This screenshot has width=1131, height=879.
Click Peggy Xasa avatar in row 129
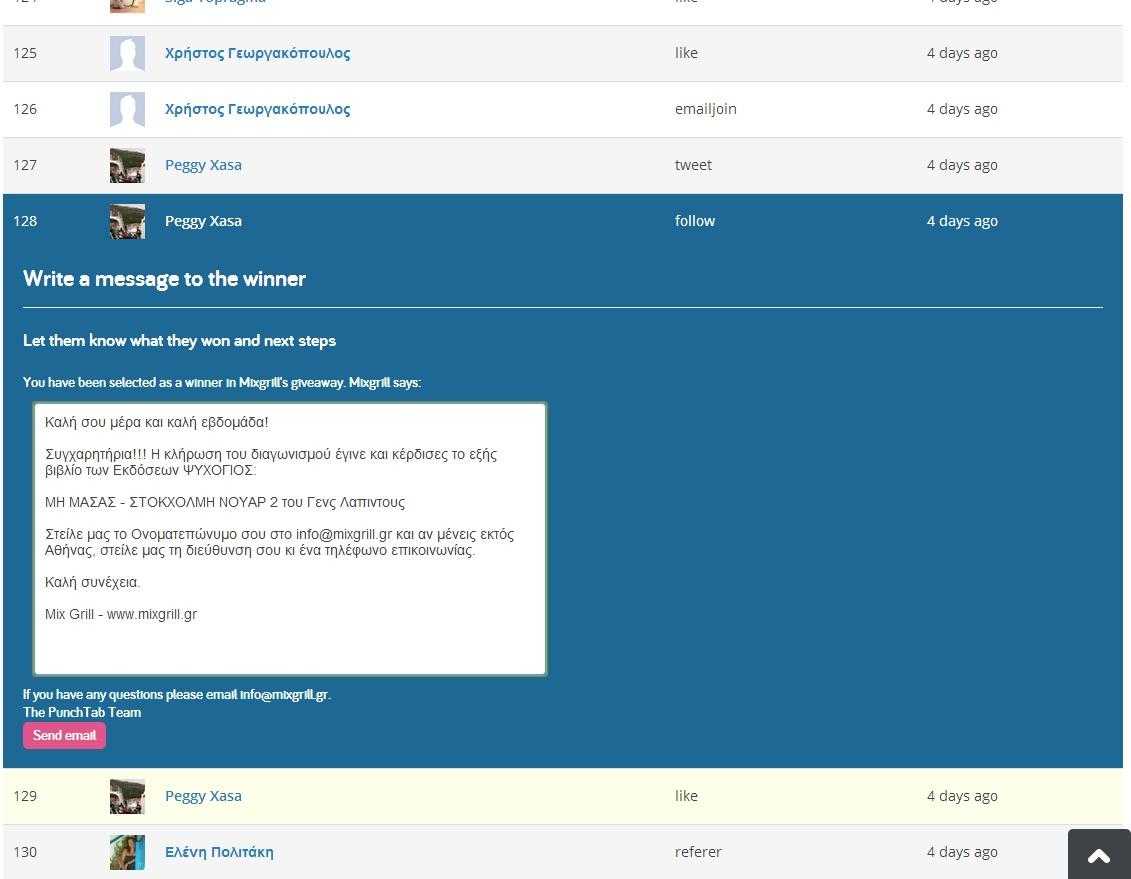127,796
